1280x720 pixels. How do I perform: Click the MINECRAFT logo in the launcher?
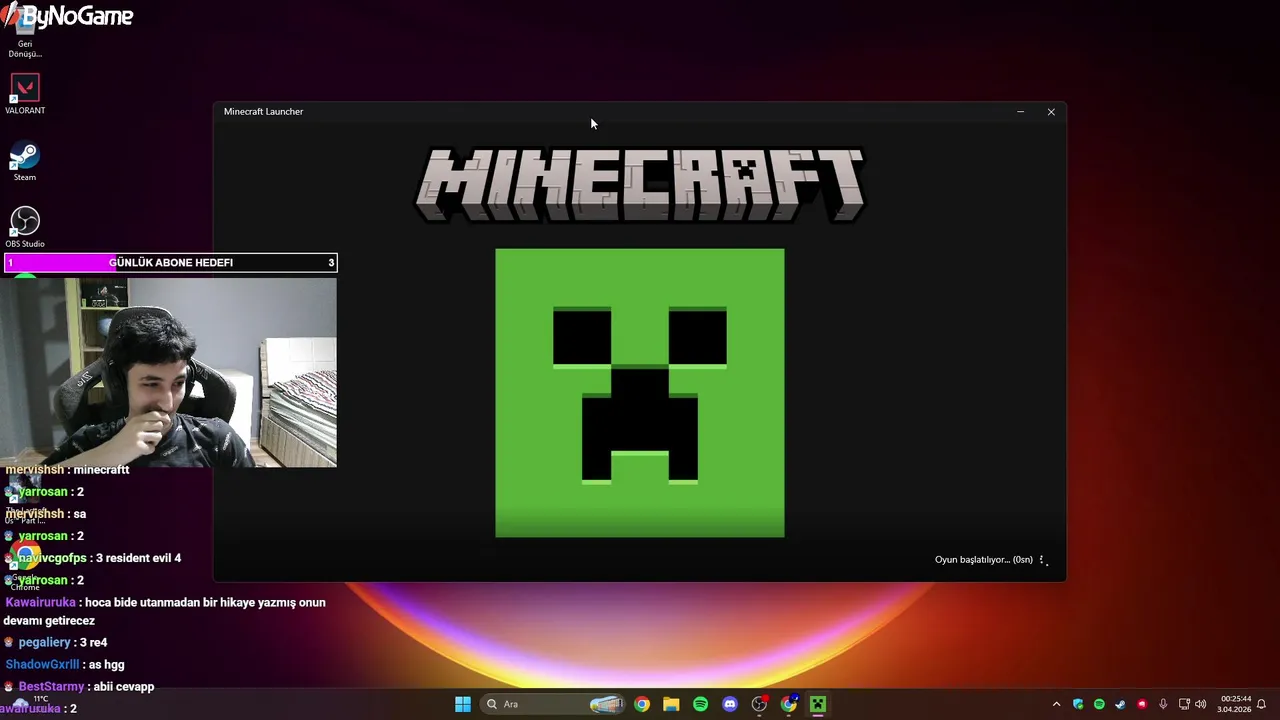[640, 185]
